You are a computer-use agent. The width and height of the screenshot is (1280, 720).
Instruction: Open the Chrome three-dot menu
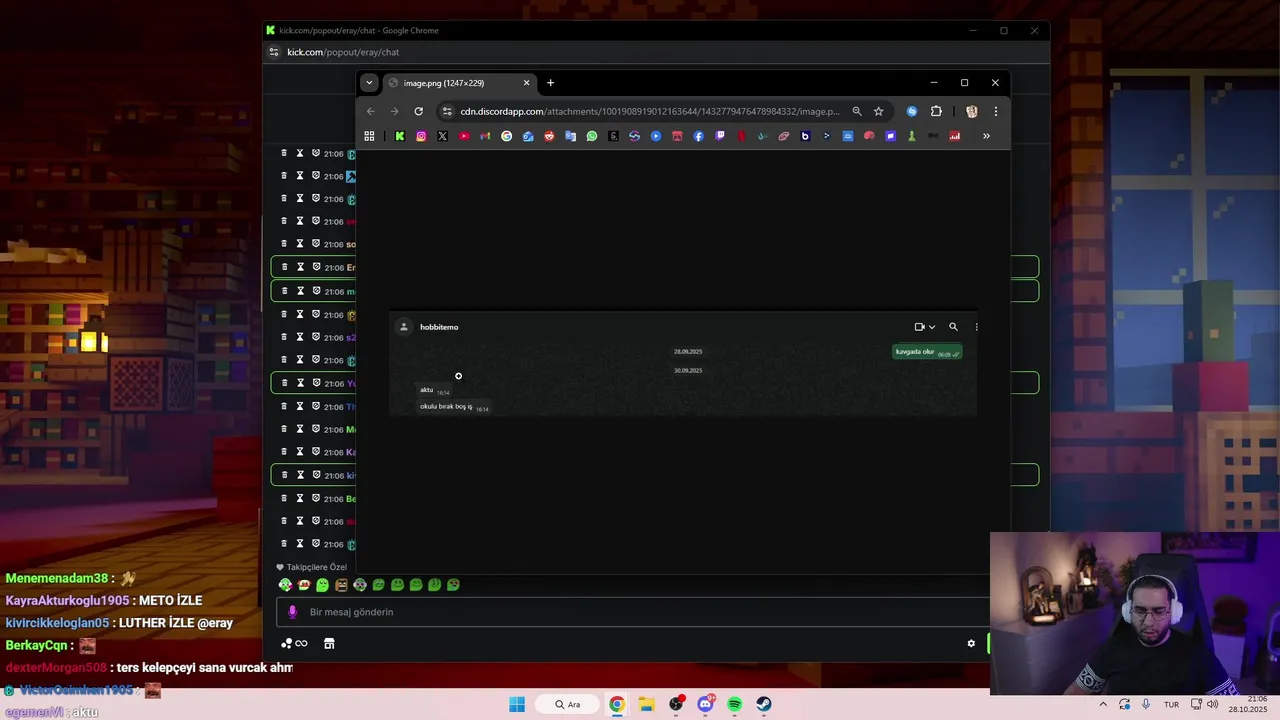[x=996, y=111]
